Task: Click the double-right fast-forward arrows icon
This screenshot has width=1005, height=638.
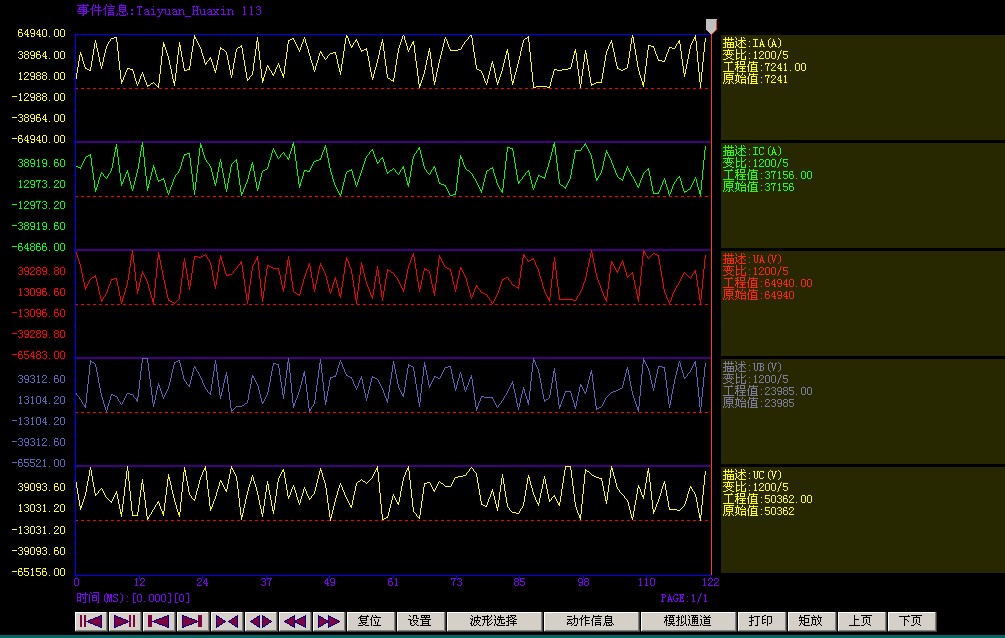Action: [x=328, y=621]
